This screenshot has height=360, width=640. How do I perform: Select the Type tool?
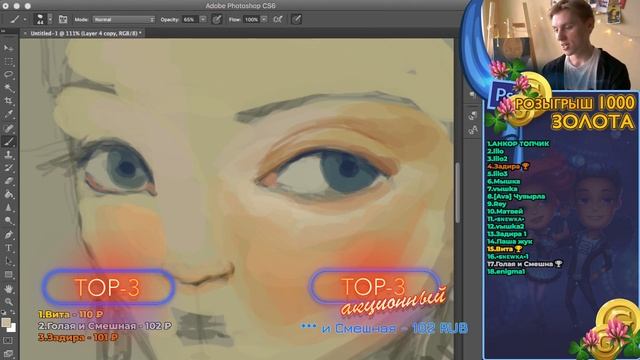point(9,248)
